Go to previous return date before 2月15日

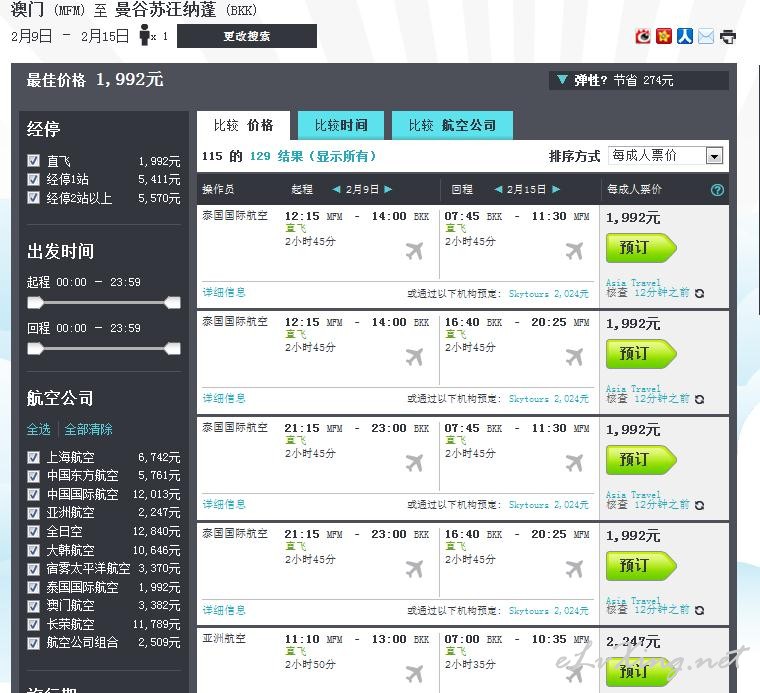498,189
